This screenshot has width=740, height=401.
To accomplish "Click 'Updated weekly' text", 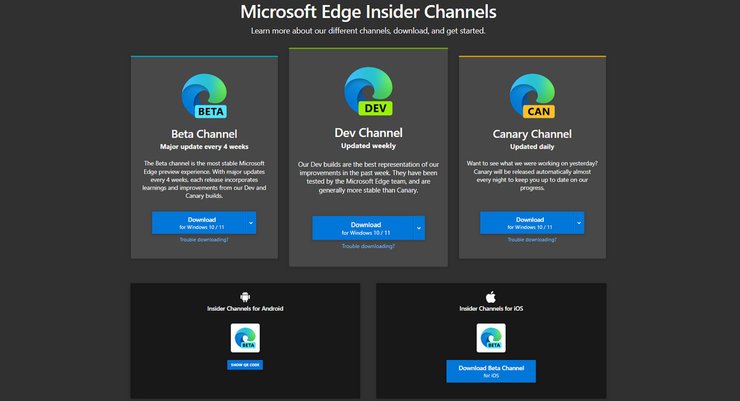I will [369, 146].
